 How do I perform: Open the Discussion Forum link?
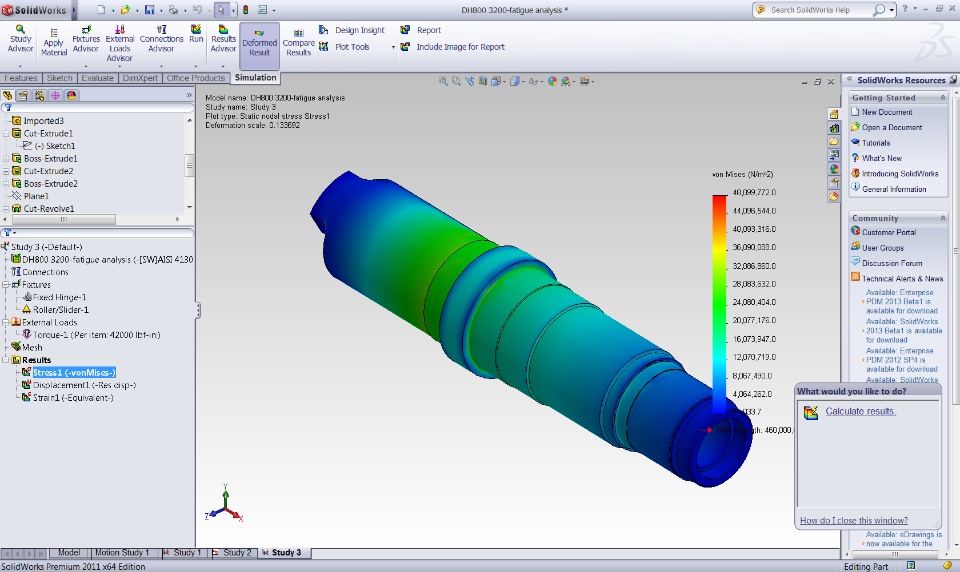891,263
